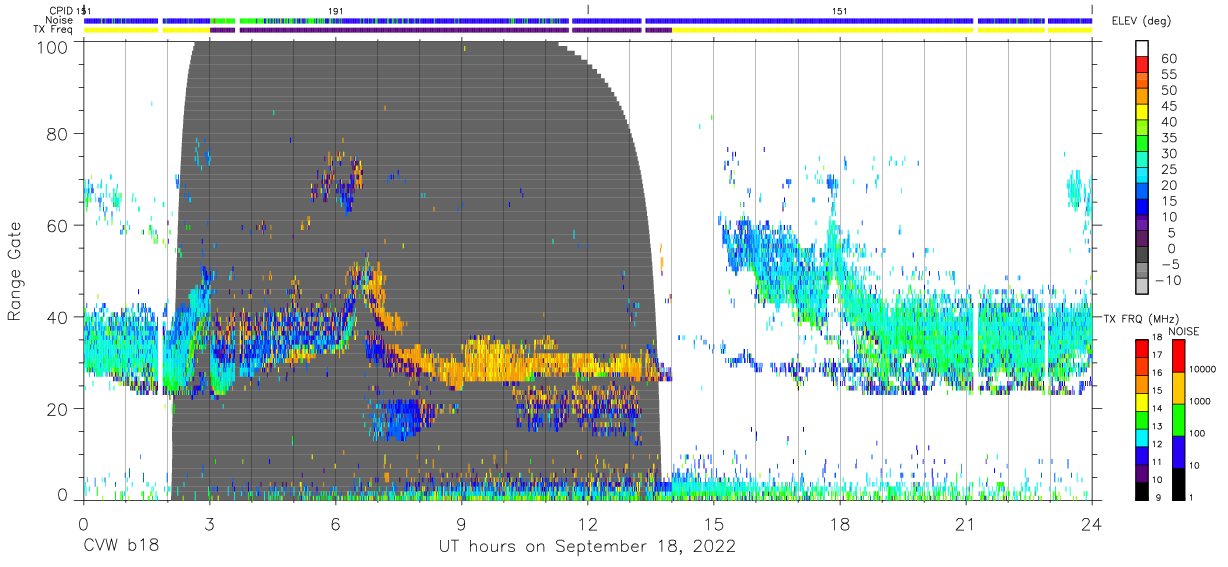This screenshot has height=567, width=1228.
Task: Click the TX FRQ colorbar label '17'
Action: tap(1155, 356)
